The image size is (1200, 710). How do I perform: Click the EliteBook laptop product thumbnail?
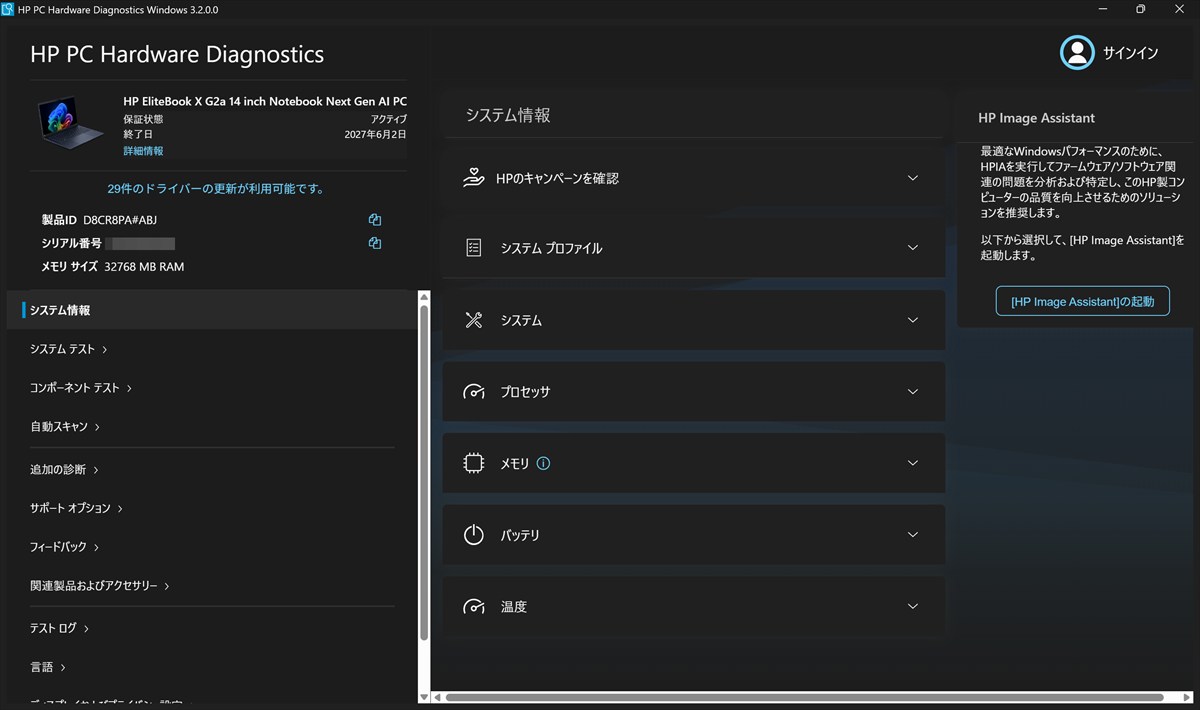click(x=71, y=122)
